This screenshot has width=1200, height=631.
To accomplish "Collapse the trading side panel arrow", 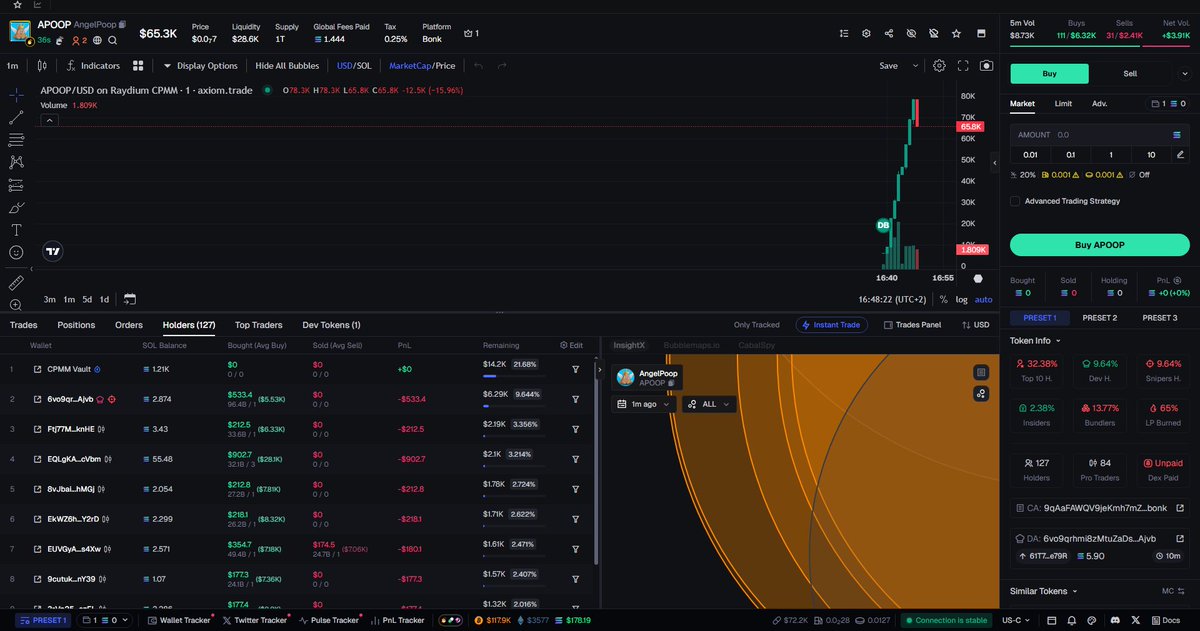I will 994,162.
